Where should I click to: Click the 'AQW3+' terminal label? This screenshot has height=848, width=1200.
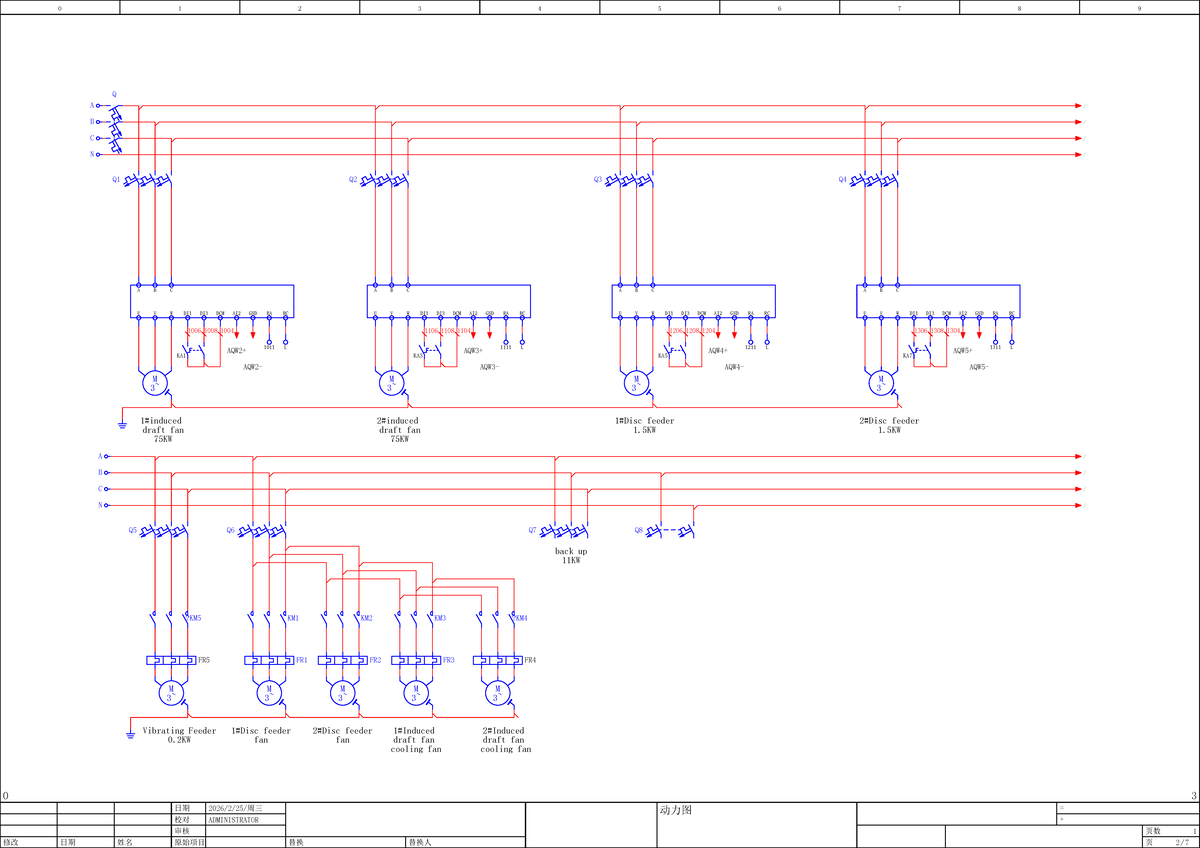[474, 351]
